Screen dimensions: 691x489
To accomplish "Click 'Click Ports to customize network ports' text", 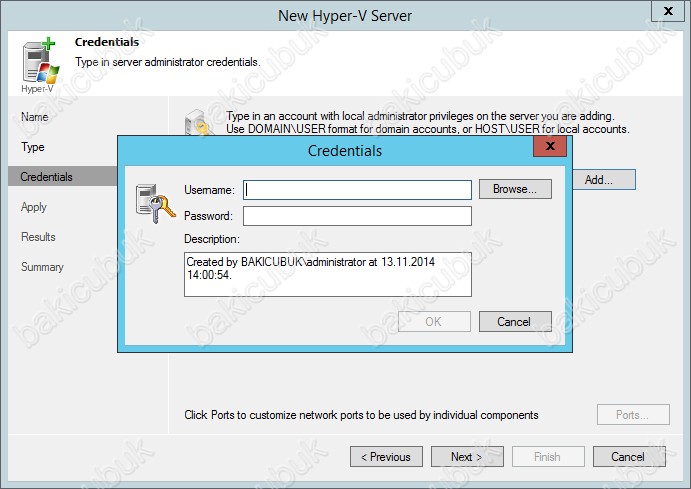I will 361,415.
